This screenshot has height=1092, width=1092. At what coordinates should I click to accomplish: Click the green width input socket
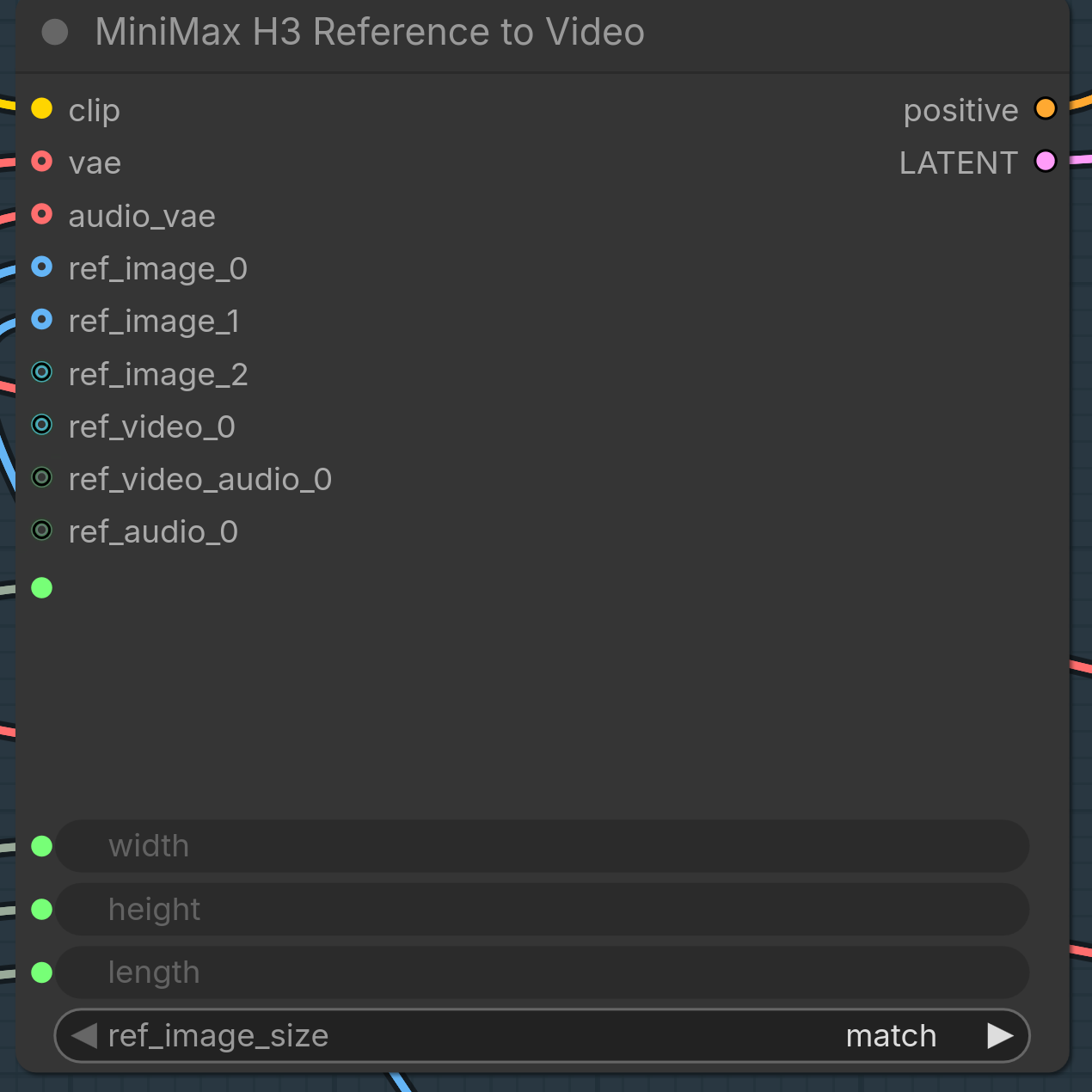(x=41, y=847)
